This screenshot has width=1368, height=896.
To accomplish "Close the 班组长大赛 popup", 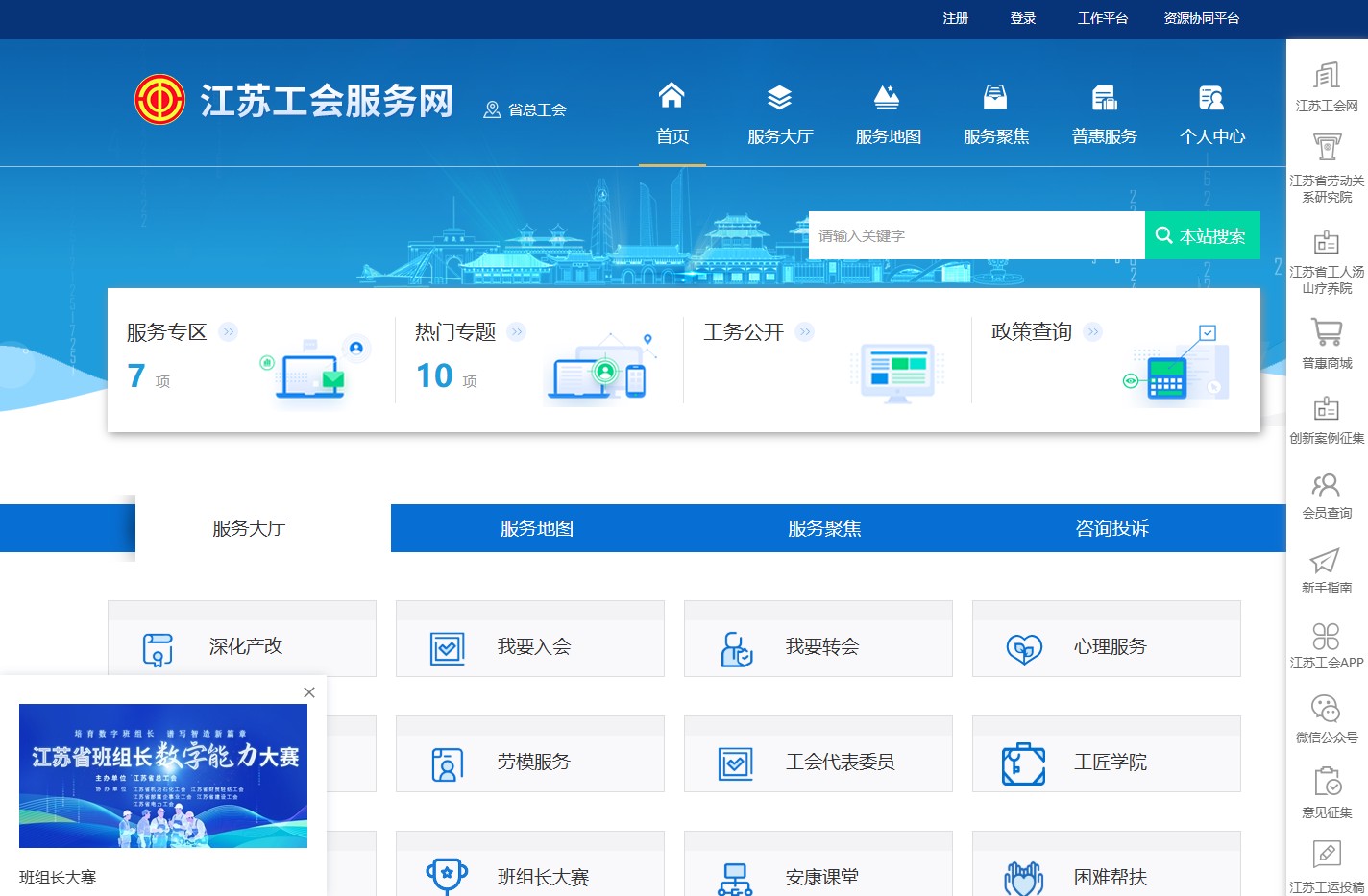I will pos(309,692).
